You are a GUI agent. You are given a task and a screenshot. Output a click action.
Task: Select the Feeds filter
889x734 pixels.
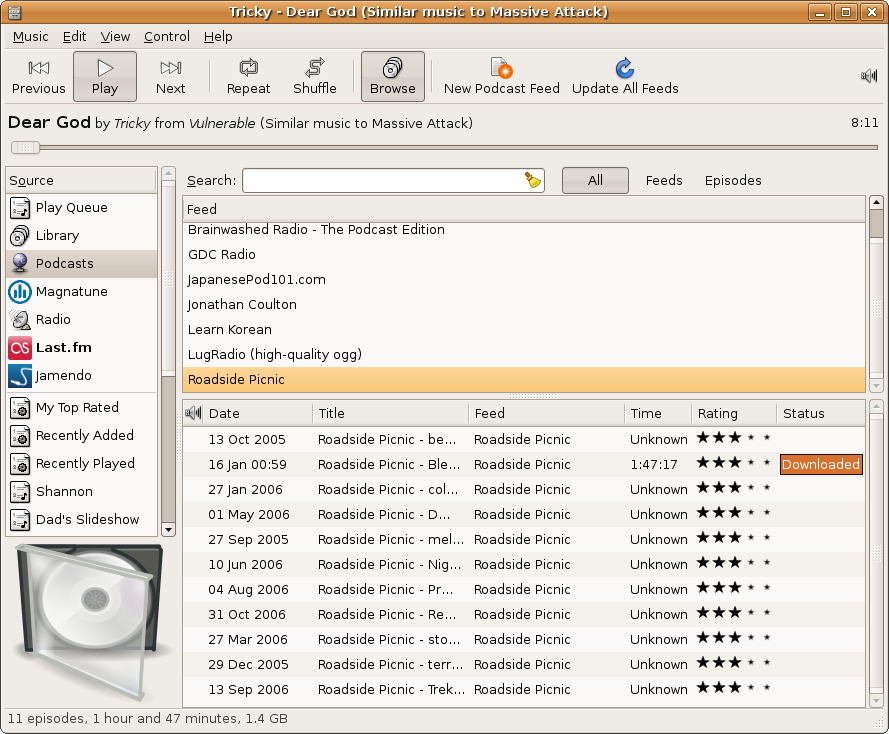coord(664,180)
